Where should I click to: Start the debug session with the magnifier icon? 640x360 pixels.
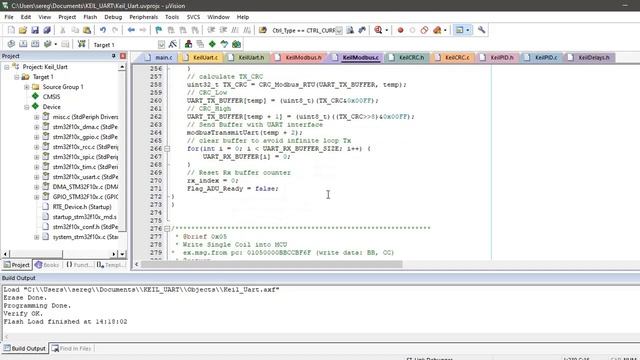point(378,30)
